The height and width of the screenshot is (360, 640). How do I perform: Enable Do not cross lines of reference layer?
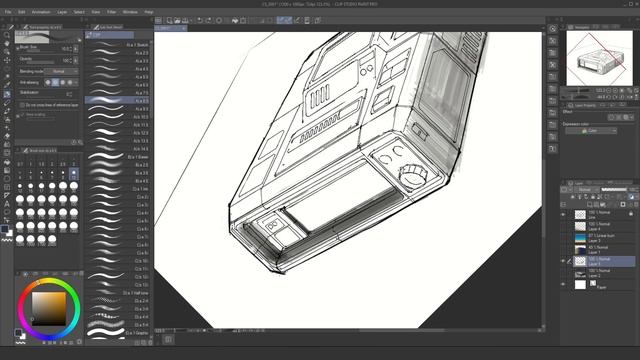(x=22, y=105)
